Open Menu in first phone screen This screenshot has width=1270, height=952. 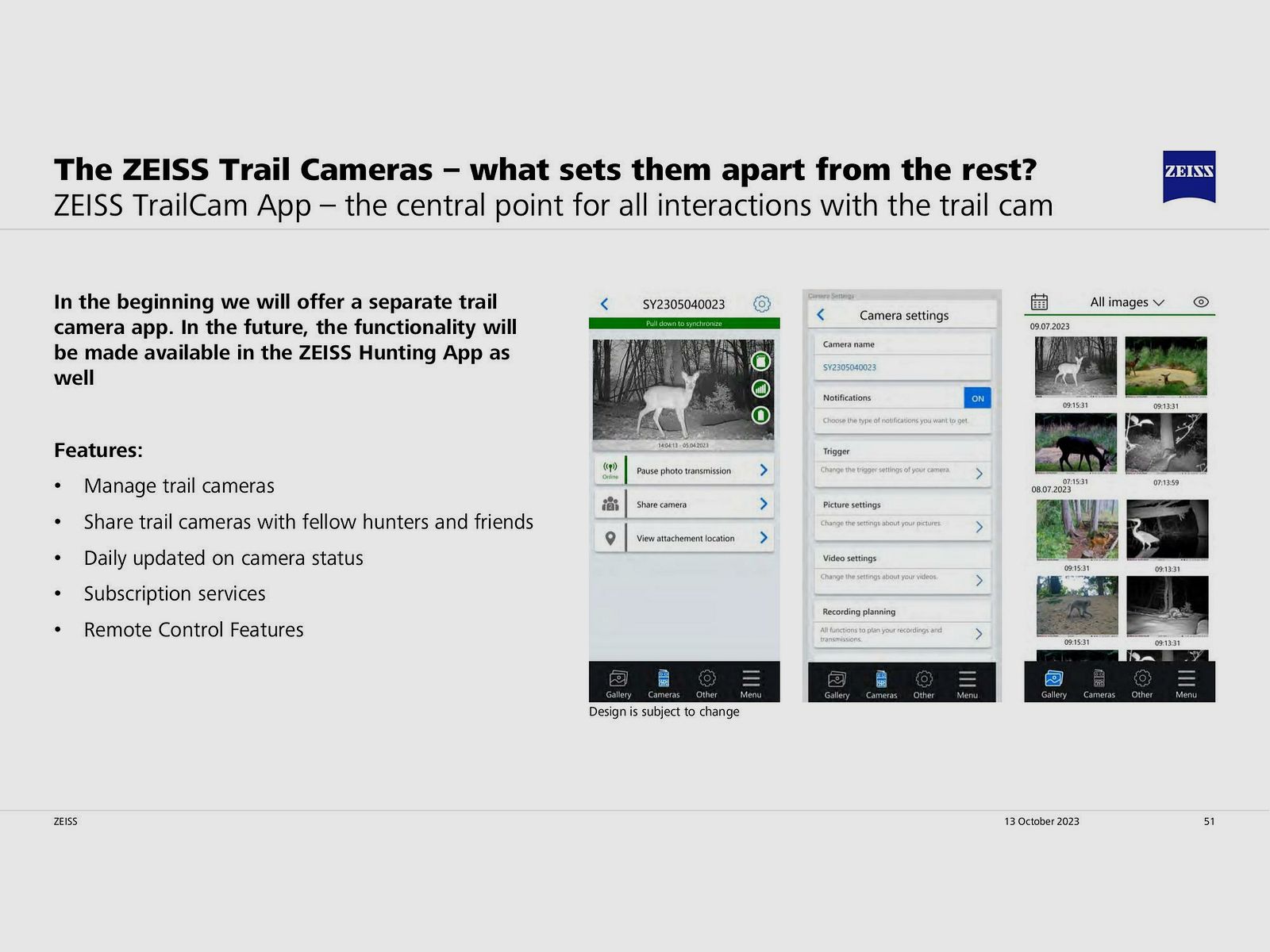(x=750, y=684)
